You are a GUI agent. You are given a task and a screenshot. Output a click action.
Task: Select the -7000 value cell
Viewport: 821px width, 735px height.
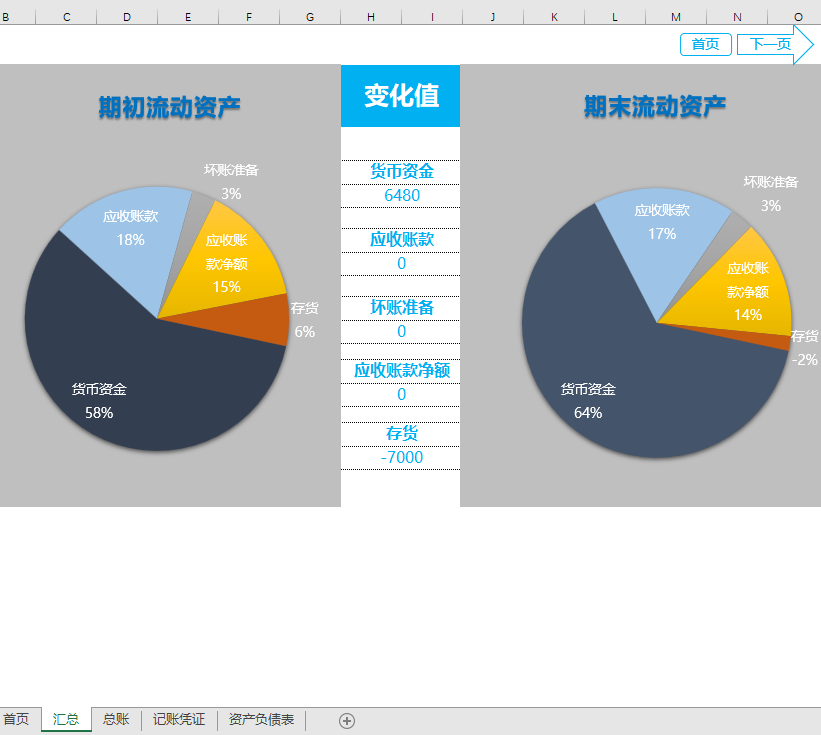(x=401, y=458)
